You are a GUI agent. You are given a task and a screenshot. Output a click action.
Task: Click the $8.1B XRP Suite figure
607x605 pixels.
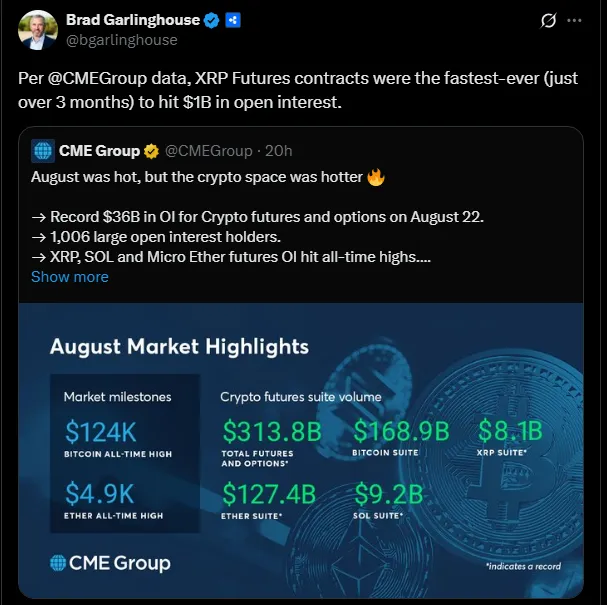pyautogui.click(x=510, y=431)
